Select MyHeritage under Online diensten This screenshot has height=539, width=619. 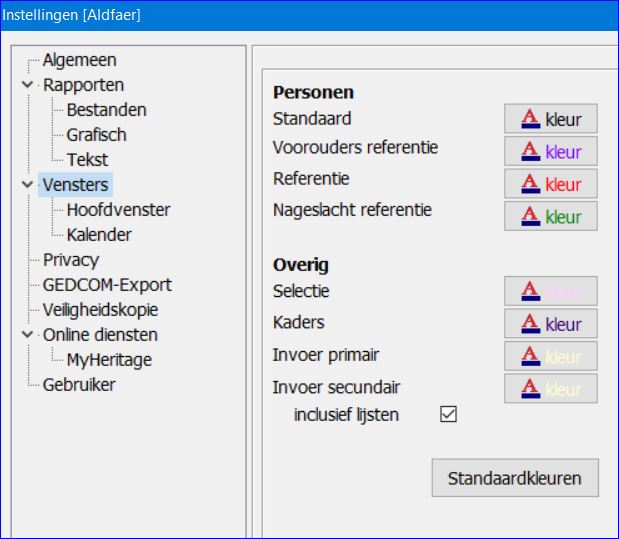109,360
